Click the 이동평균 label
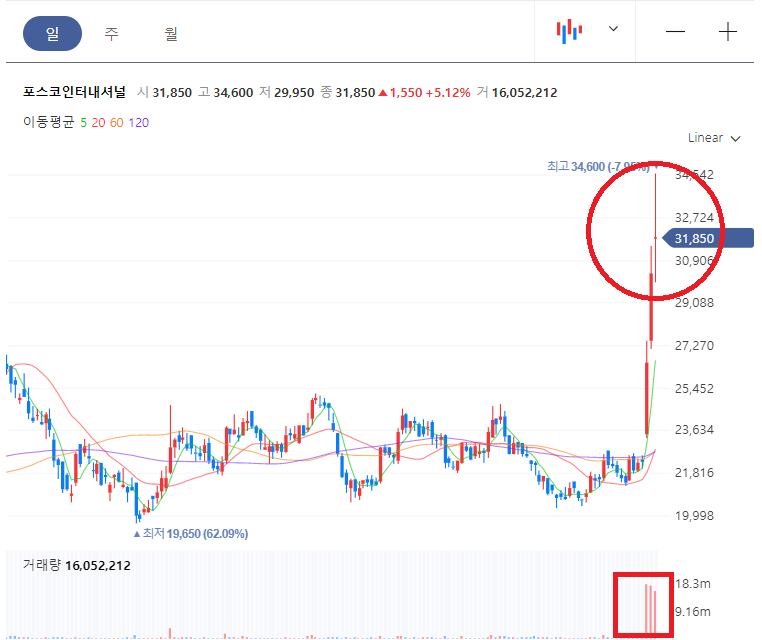This screenshot has height=640, width=762. 49,122
